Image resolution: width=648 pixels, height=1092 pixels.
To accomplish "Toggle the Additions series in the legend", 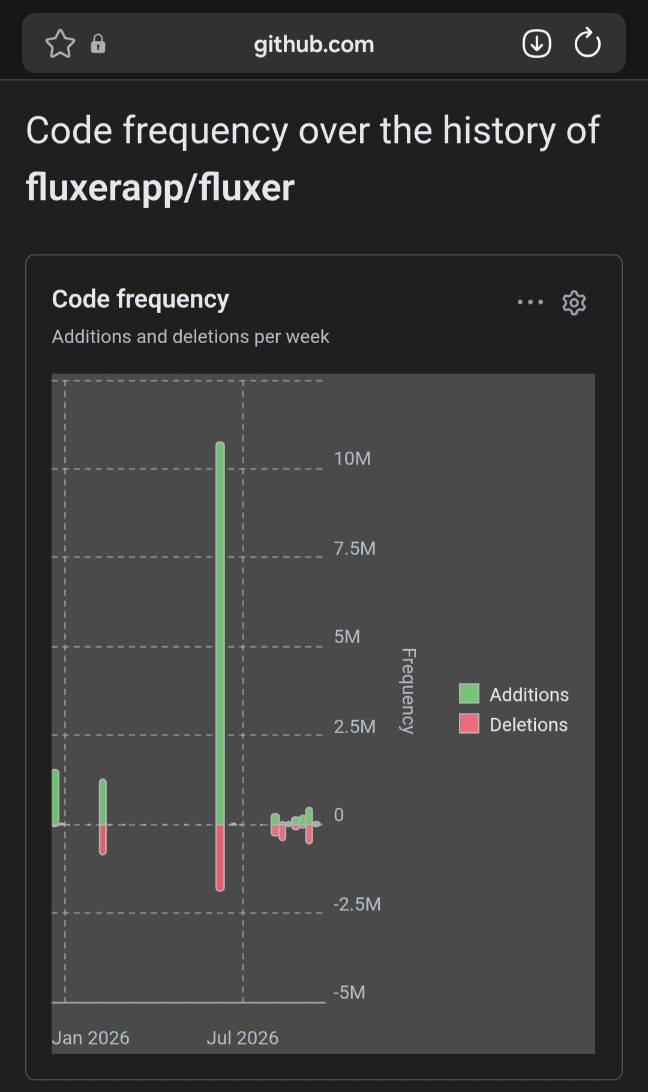I will coord(514,694).
